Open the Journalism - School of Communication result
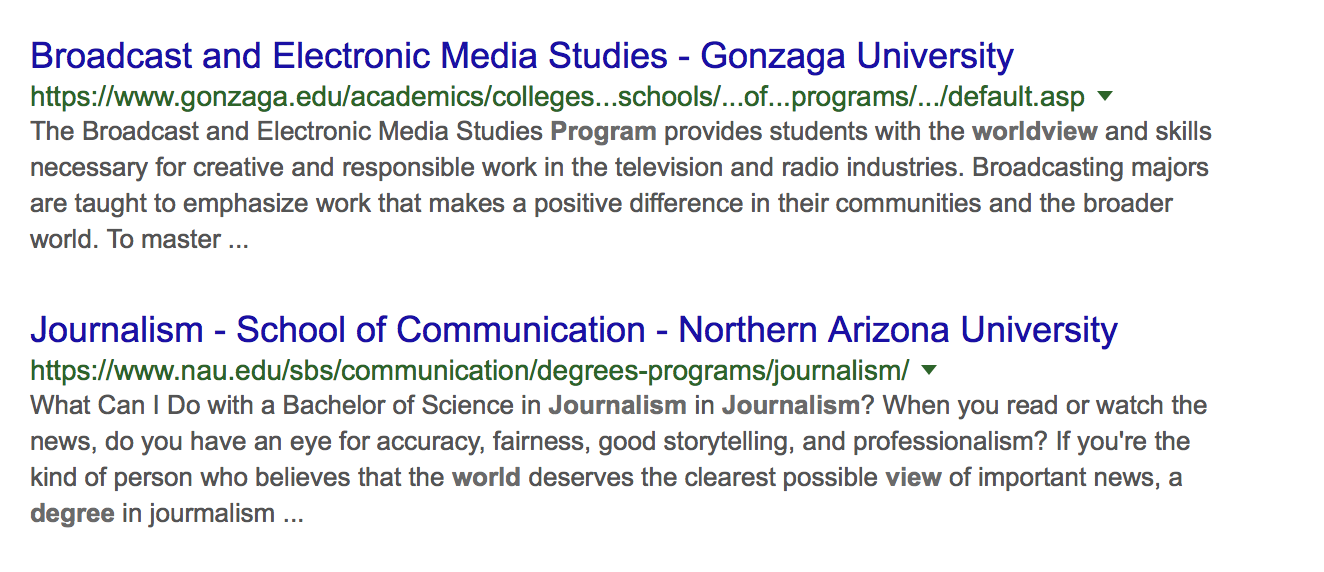Screen dimensions: 1324x572 coord(573,330)
